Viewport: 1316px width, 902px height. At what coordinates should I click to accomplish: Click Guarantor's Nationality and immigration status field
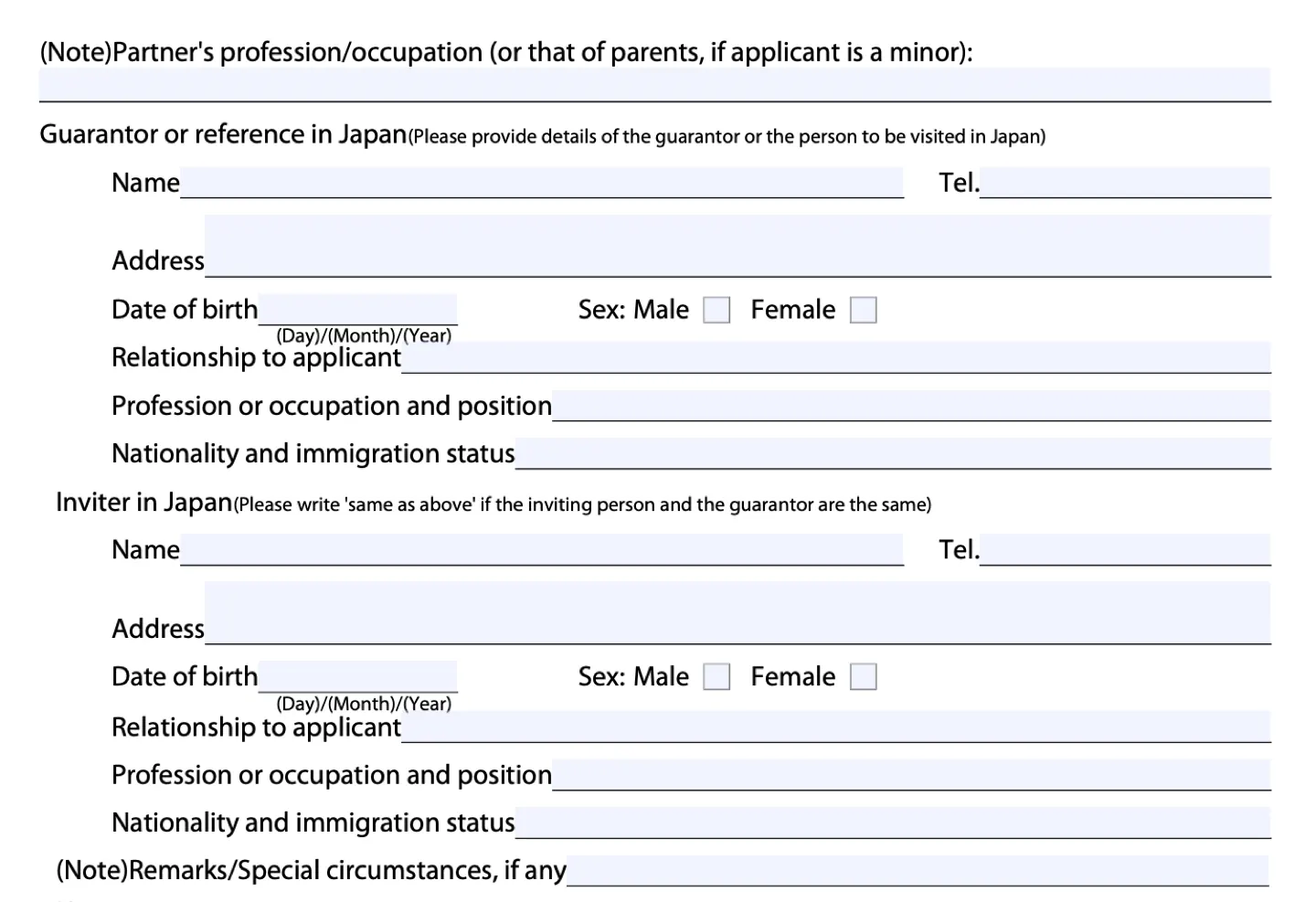click(893, 453)
